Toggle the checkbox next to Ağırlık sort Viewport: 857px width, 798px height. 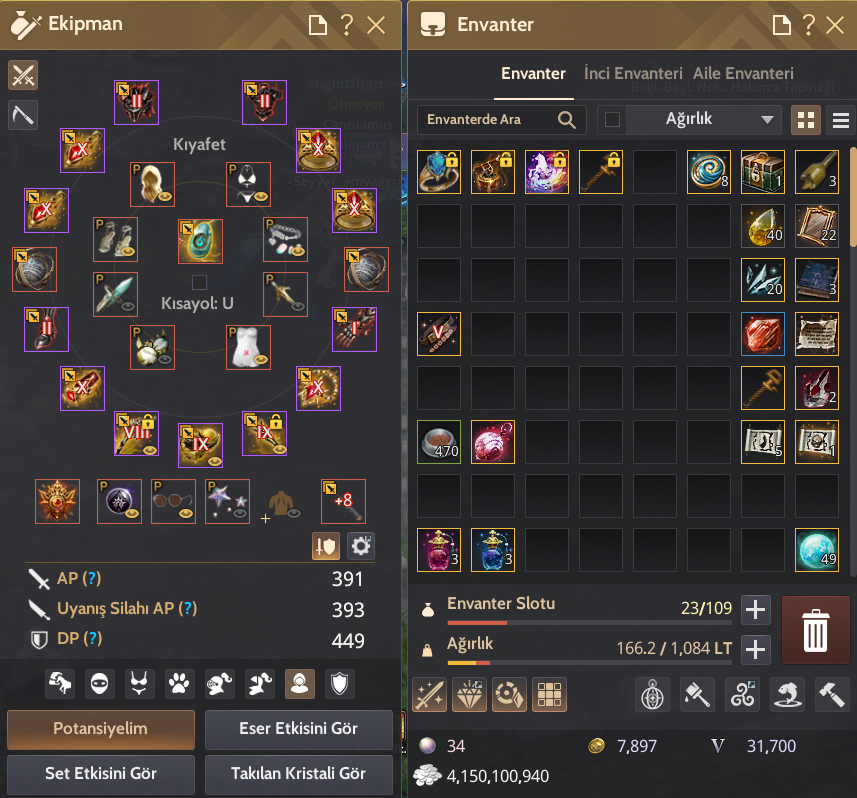point(612,120)
